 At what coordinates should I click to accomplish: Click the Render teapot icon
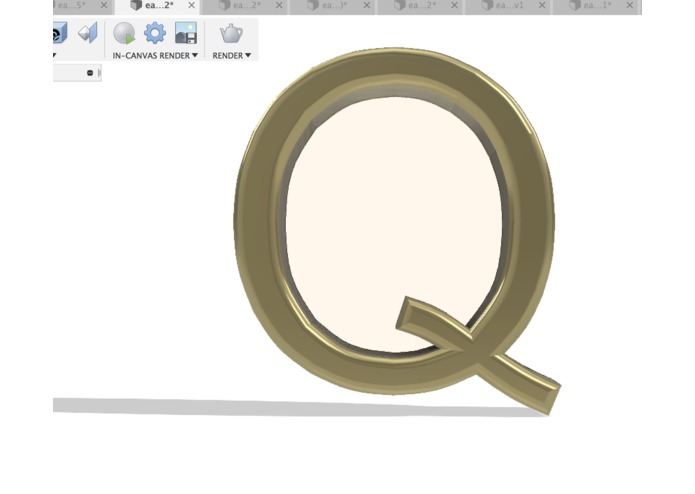click(231, 34)
